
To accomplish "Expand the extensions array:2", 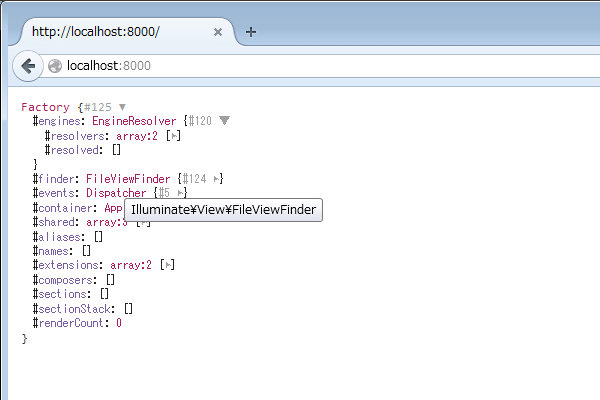I will pos(167,265).
